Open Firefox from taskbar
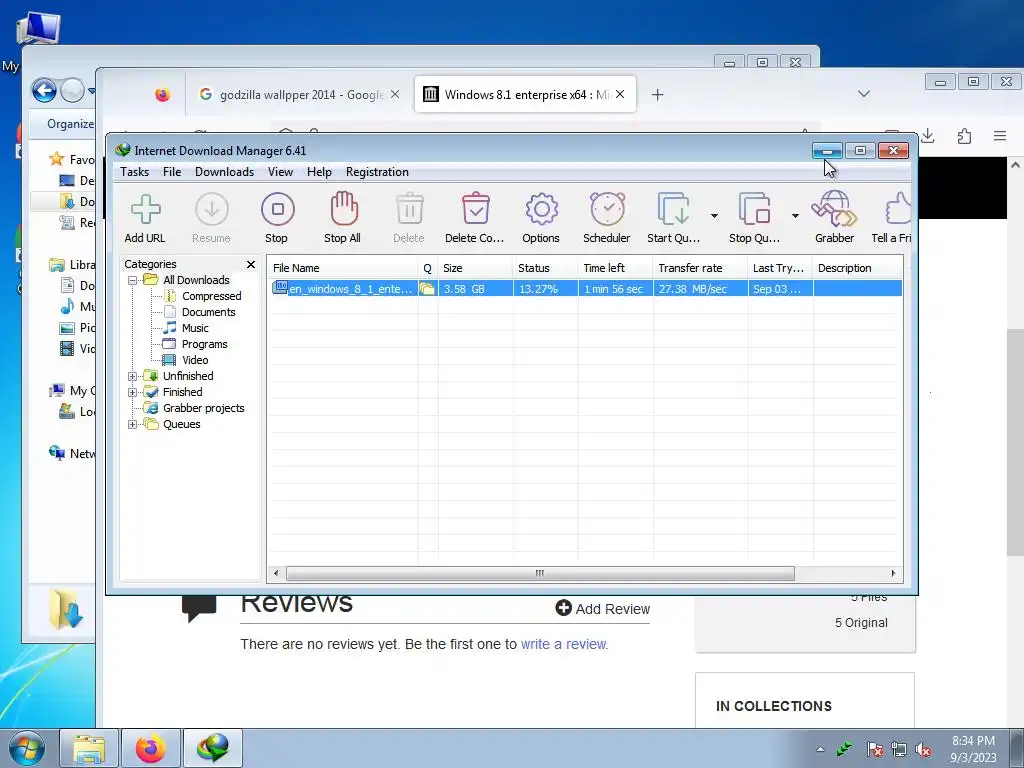Screen dimensions: 1024x768 click(151, 748)
